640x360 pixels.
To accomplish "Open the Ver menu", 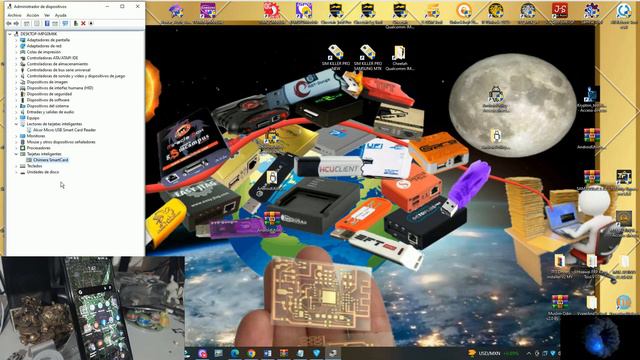I will pos(47,15).
